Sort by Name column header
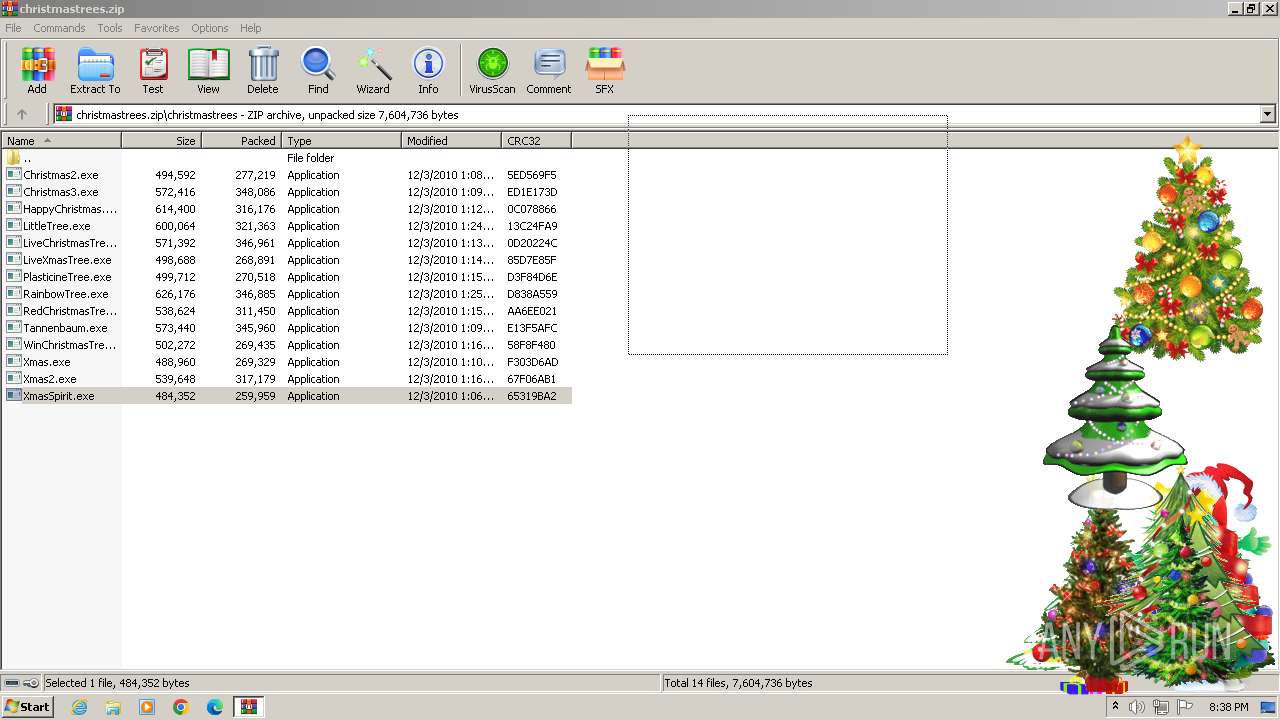This screenshot has height=720, width=1280. (61, 141)
